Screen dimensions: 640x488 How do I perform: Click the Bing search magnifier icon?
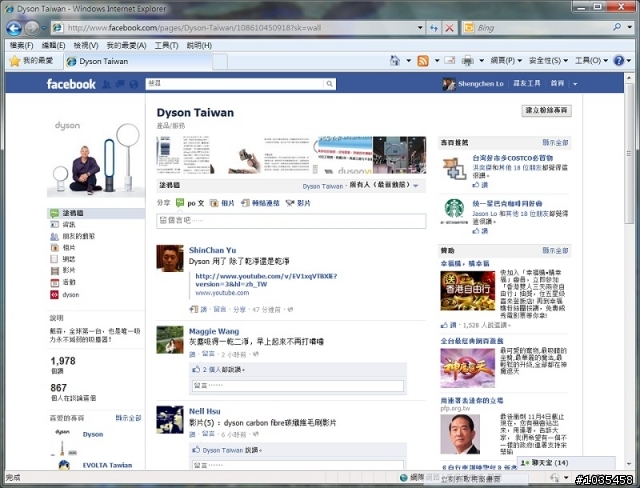point(617,27)
